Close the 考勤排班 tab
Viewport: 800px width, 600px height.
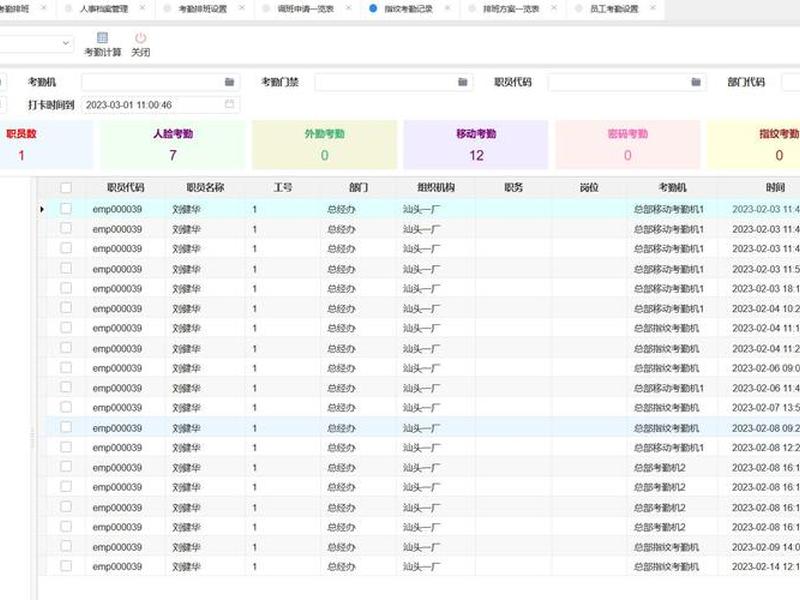pos(44,8)
